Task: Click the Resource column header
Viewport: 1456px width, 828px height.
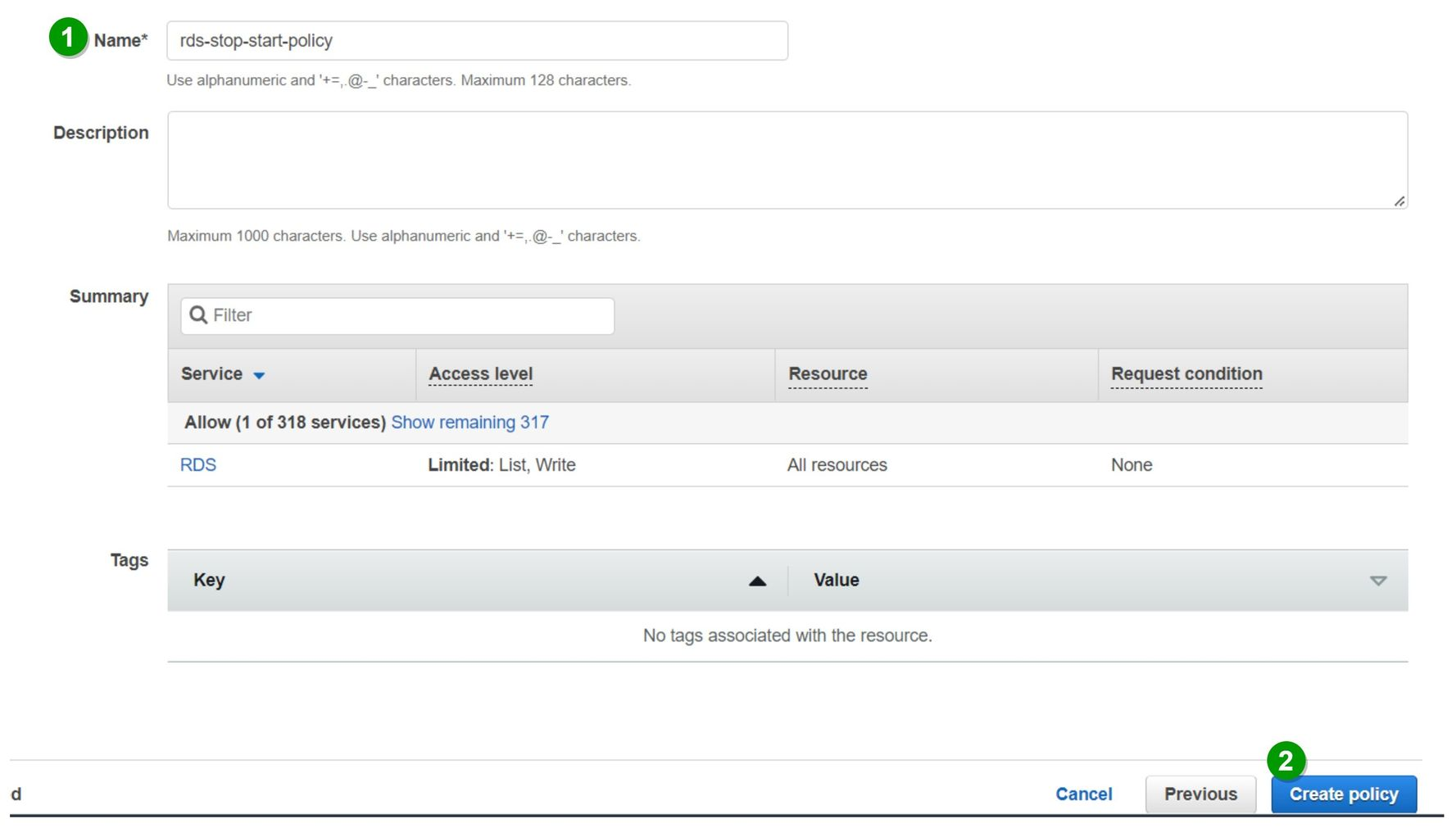Action: (828, 374)
